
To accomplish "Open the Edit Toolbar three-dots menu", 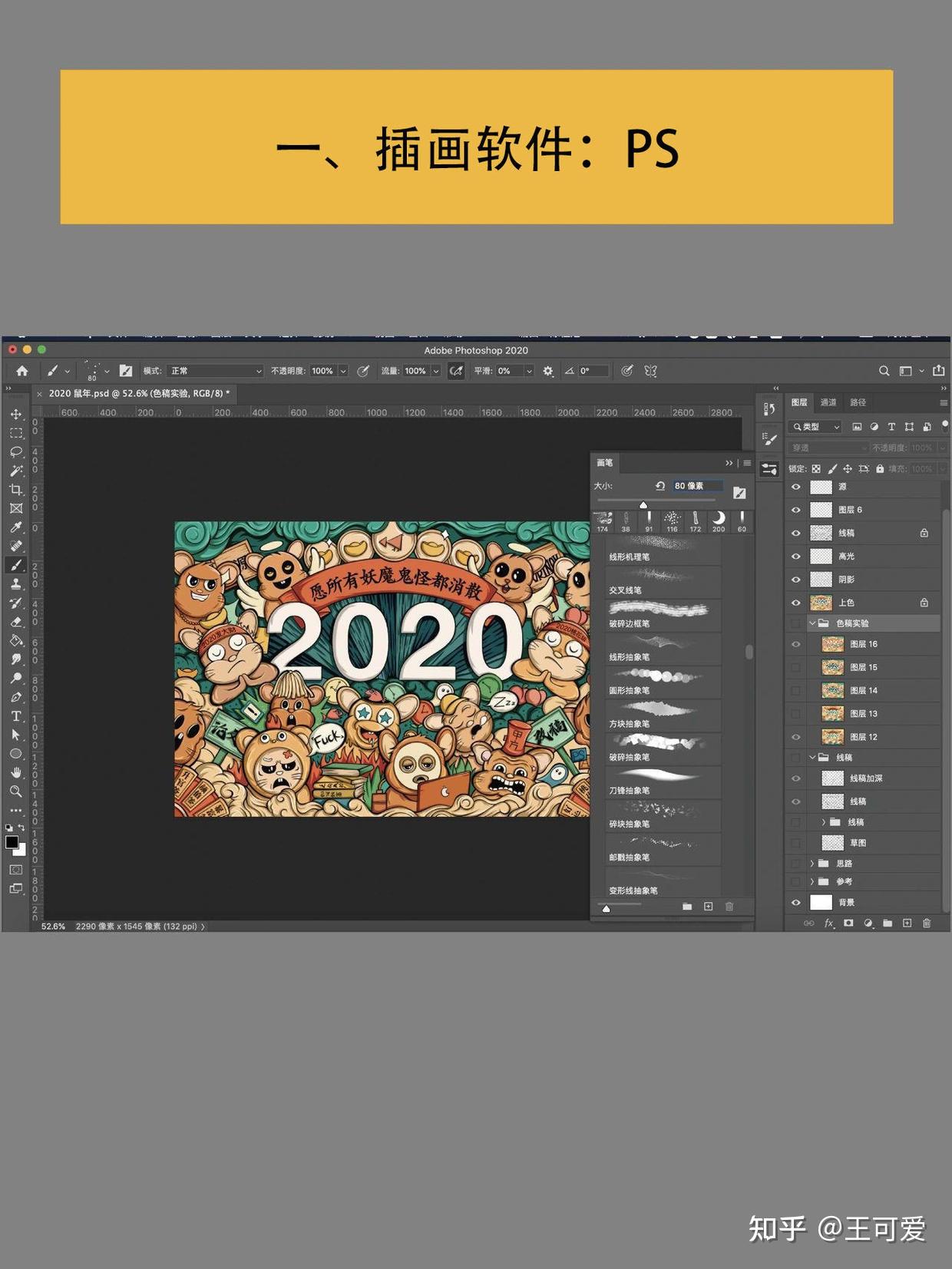I will point(16,810).
